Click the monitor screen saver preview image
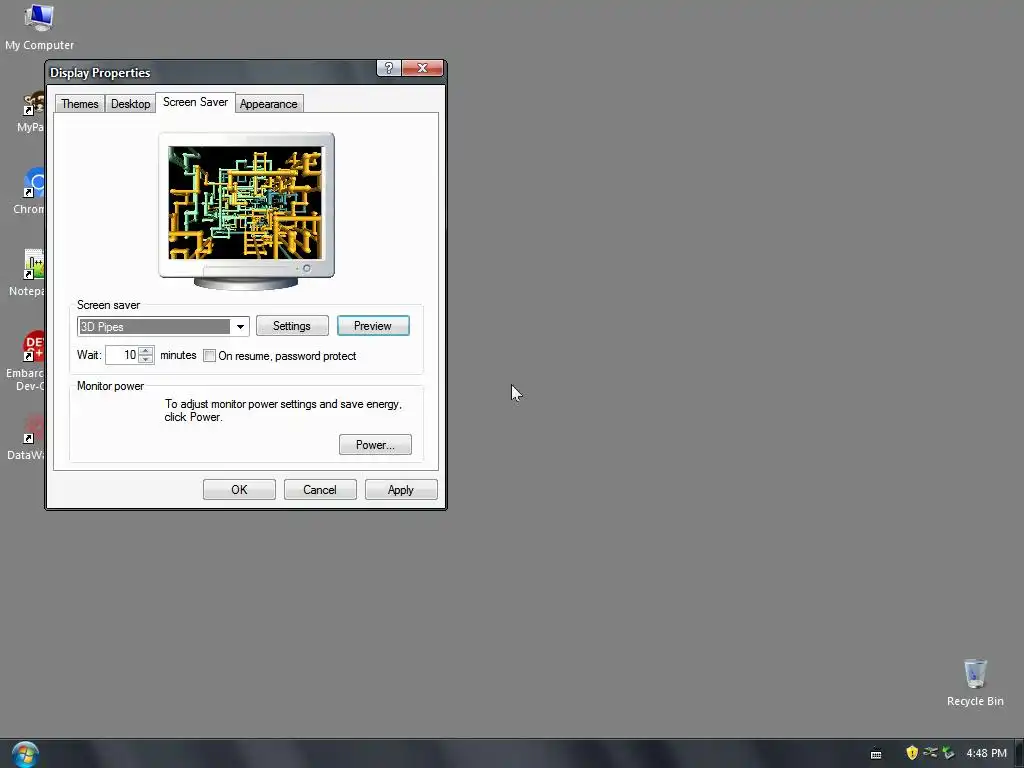The width and height of the screenshot is (1024, 768). [x=246, y=202]
